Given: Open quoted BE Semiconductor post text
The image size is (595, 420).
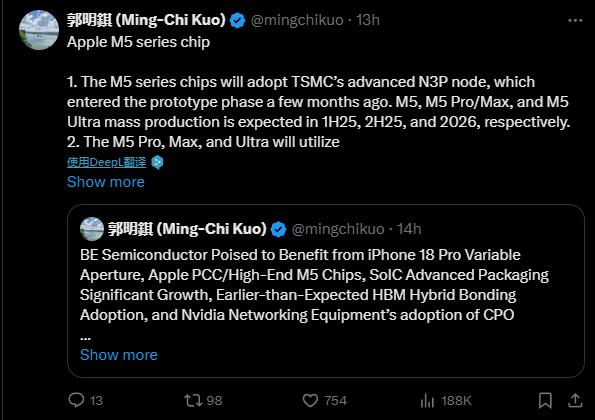Looking at the screenshot, I should click(x=314, y=285).
